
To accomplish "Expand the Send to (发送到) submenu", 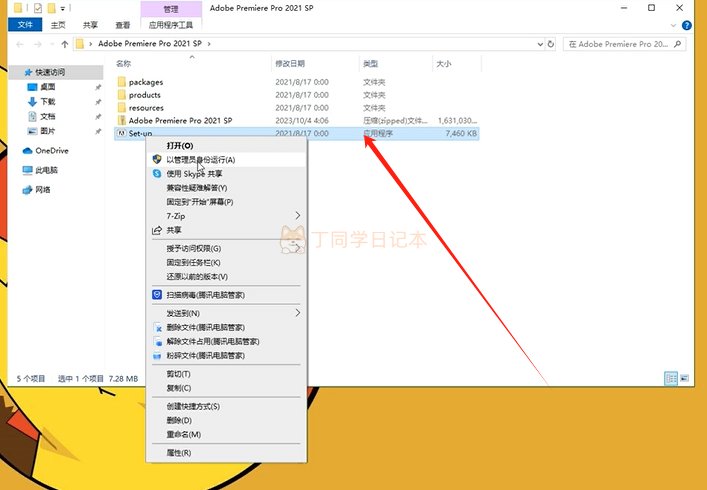I will point(226,313).
